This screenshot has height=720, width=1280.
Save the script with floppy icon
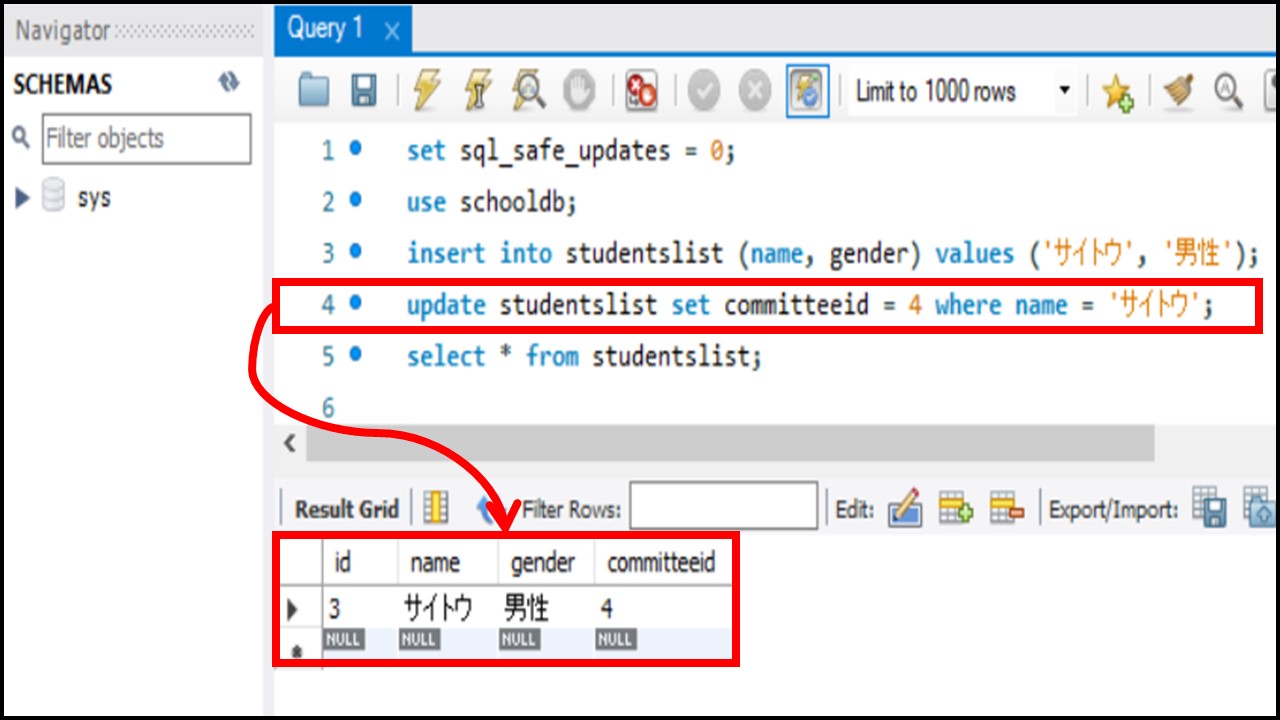(364, 92)
